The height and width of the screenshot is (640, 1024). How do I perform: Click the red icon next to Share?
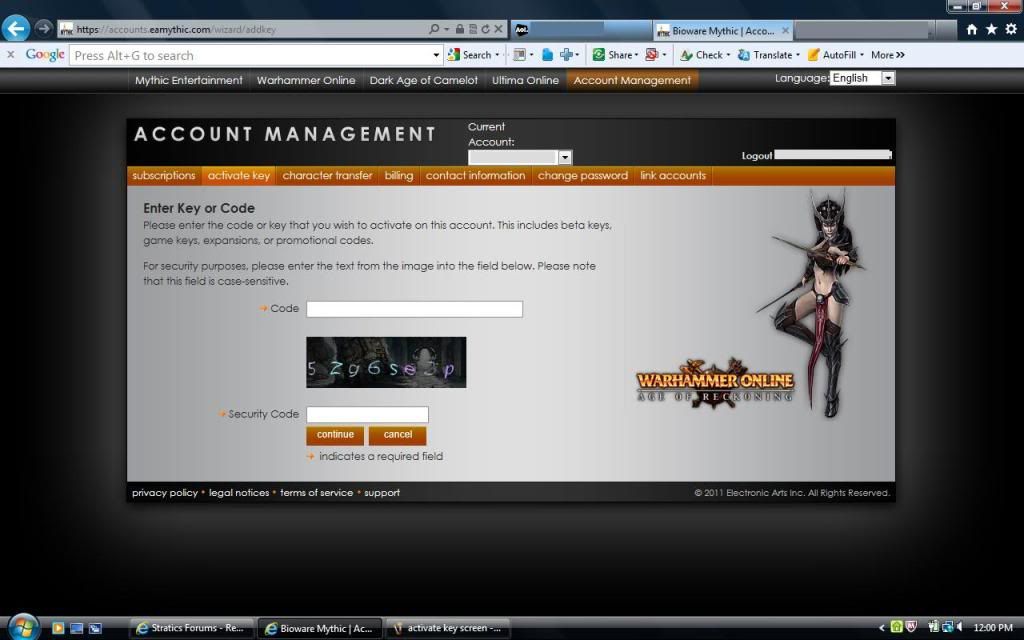[x=651, y=56]
